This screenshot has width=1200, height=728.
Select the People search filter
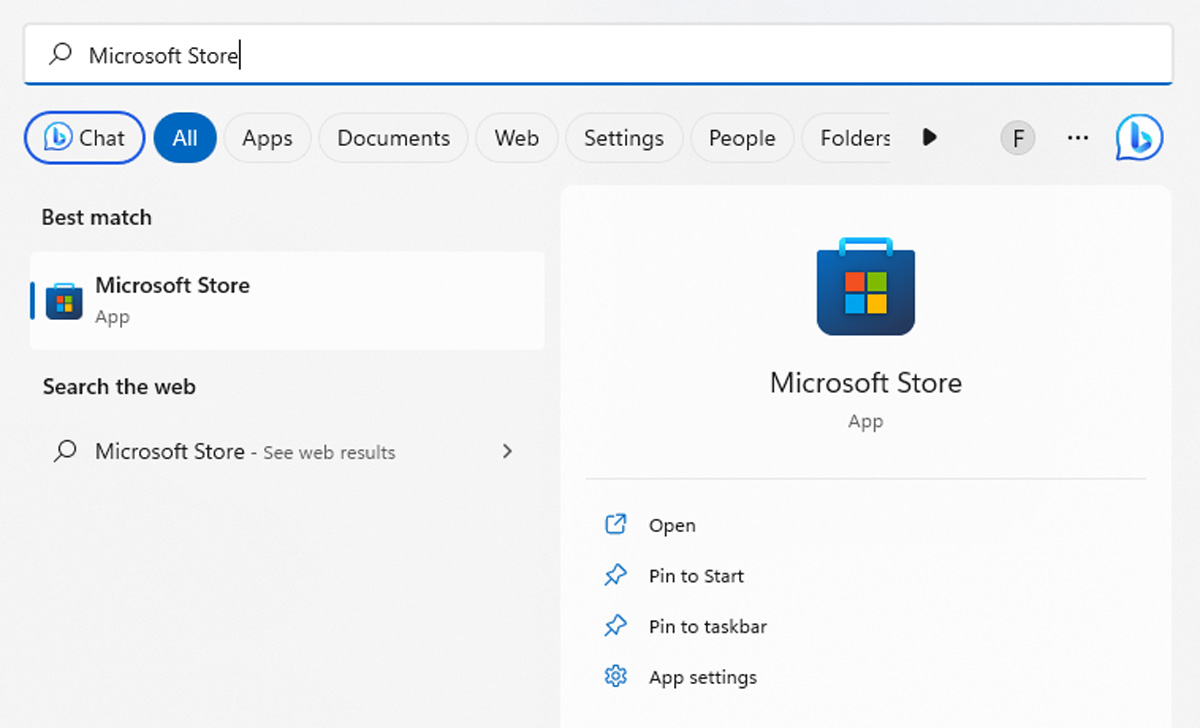pos(742,138)
